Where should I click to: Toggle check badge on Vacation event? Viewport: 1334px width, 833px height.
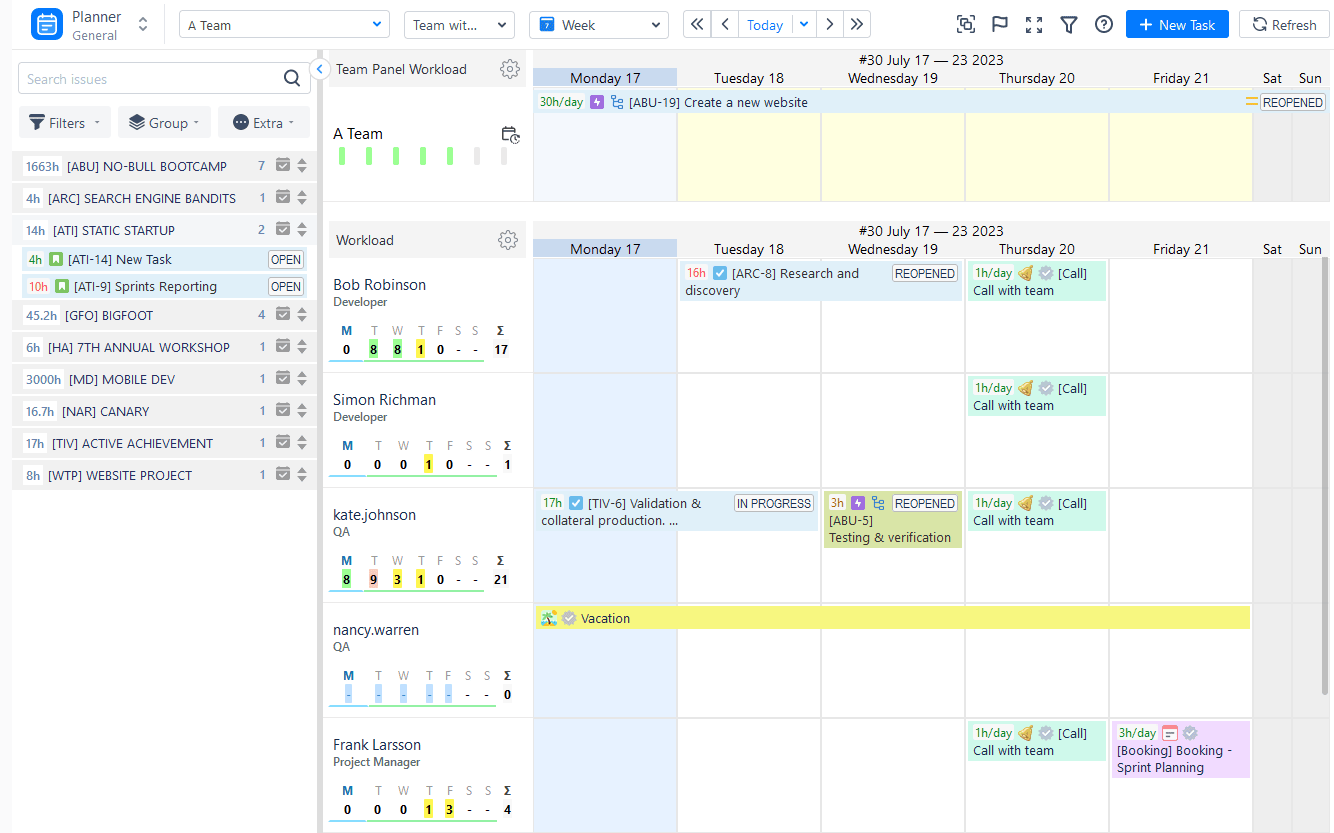click(x=569, y=618)
